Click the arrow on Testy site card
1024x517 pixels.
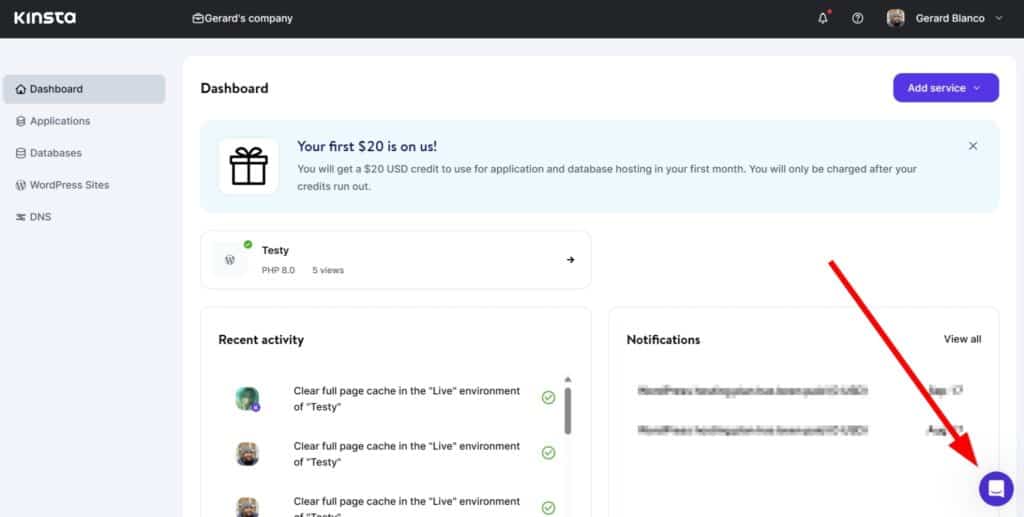click(570, 260)
